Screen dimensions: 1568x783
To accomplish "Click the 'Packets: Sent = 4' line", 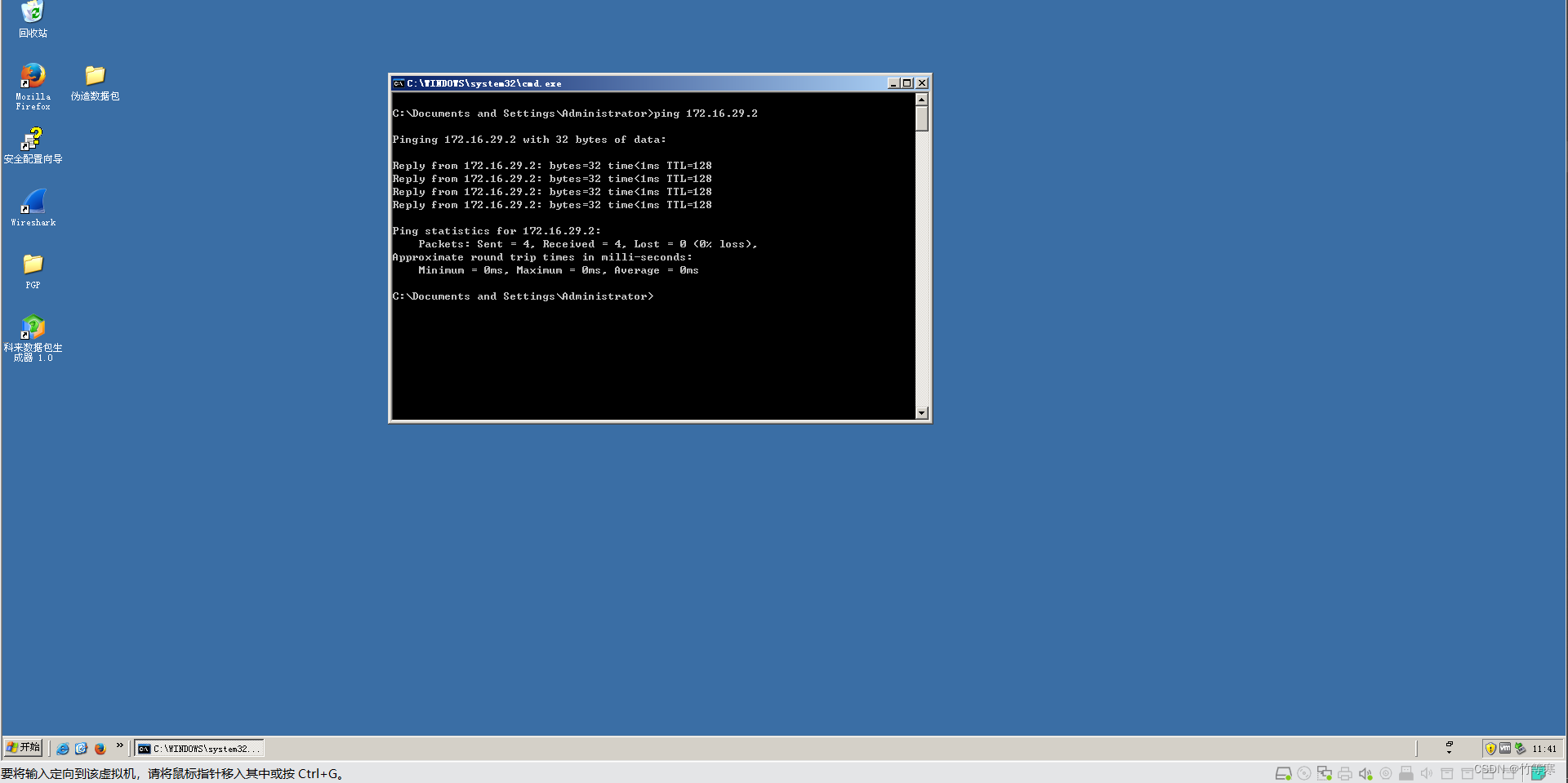I will point(588,244).
